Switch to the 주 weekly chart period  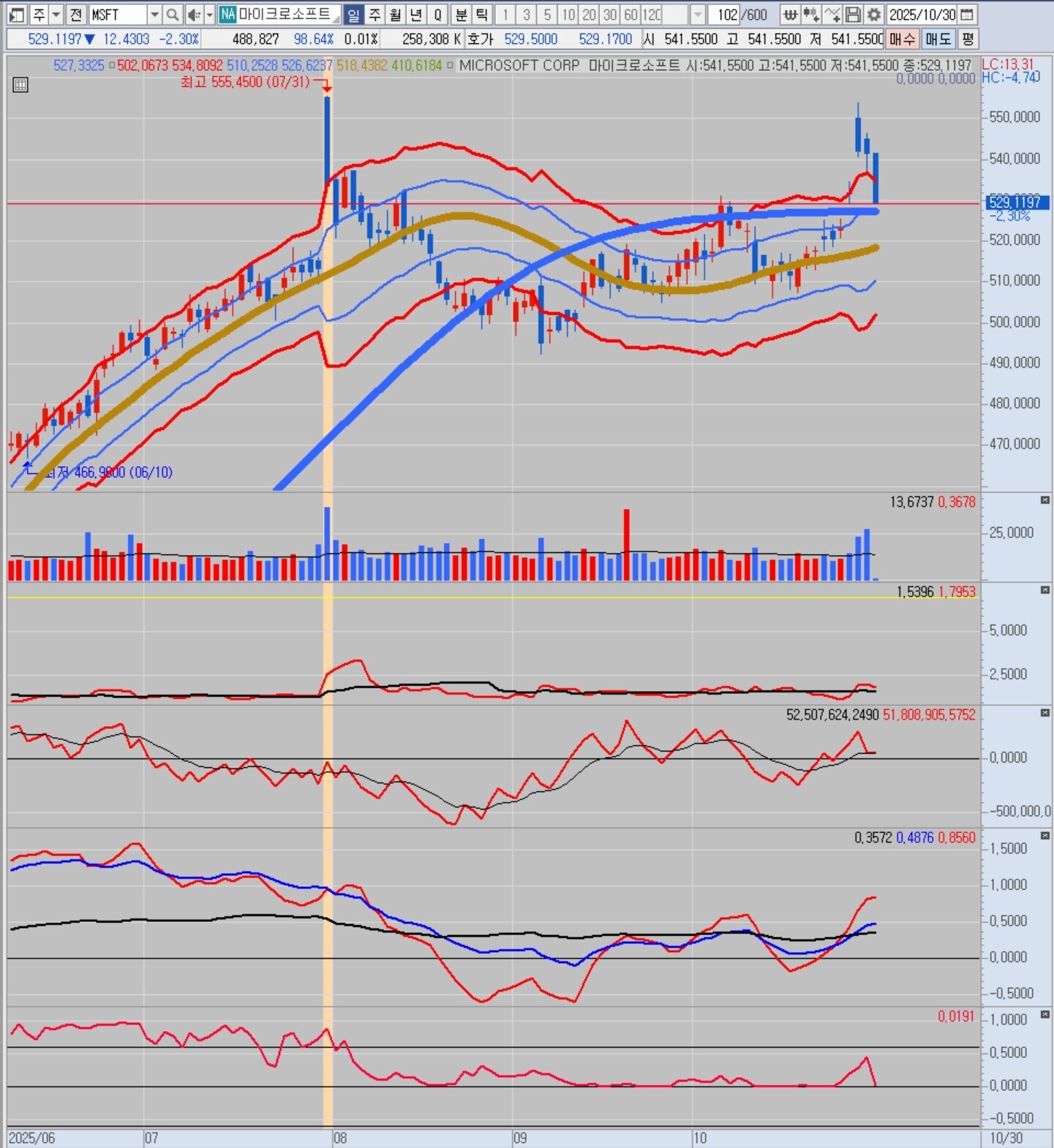click(374, 14)
